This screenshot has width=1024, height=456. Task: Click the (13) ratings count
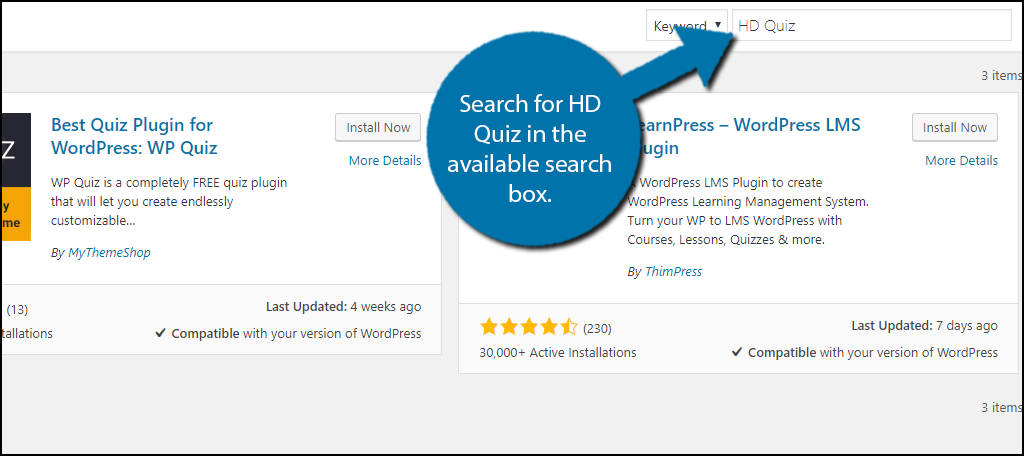16,309
